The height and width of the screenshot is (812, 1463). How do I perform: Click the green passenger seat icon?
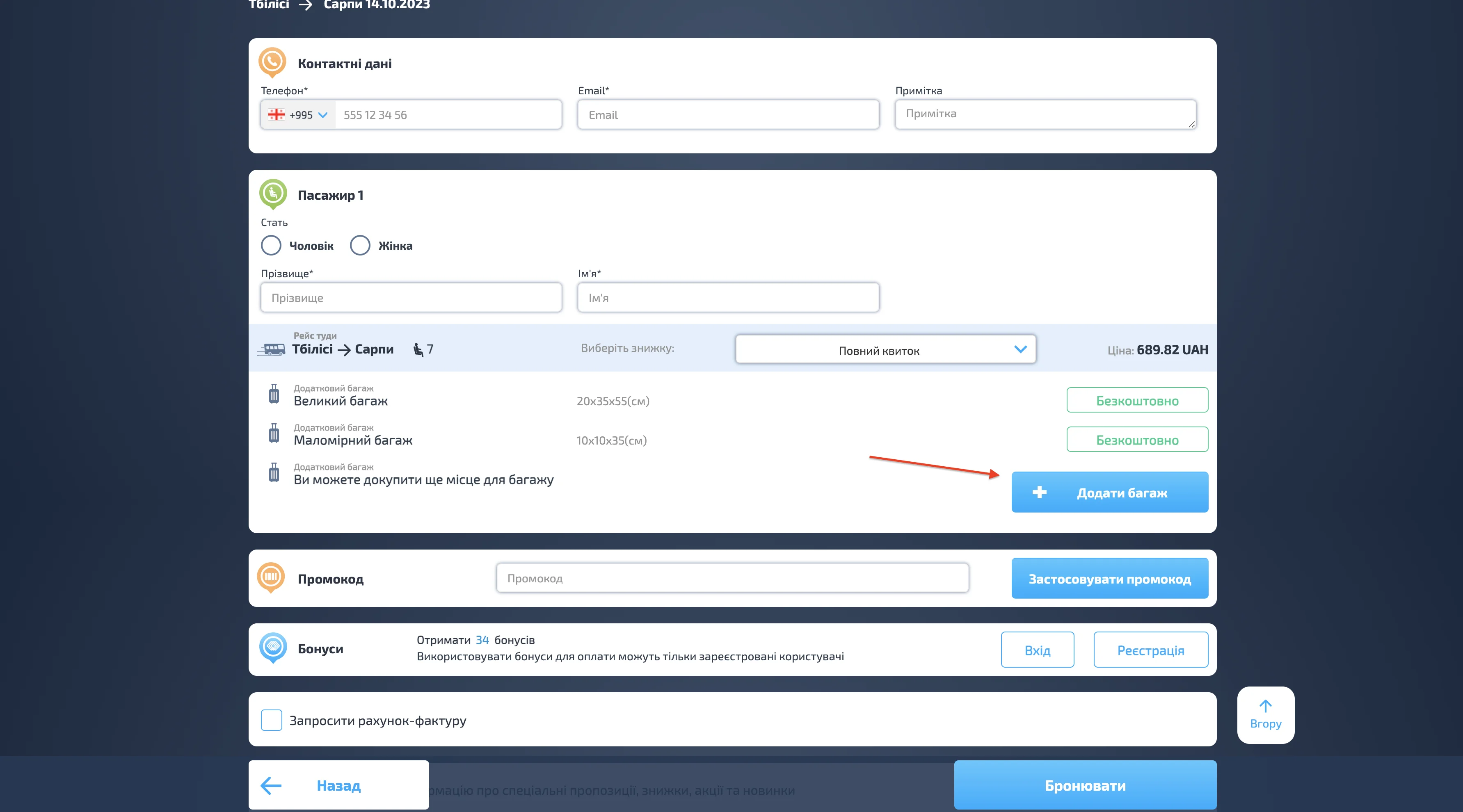(x=272, y=193)
